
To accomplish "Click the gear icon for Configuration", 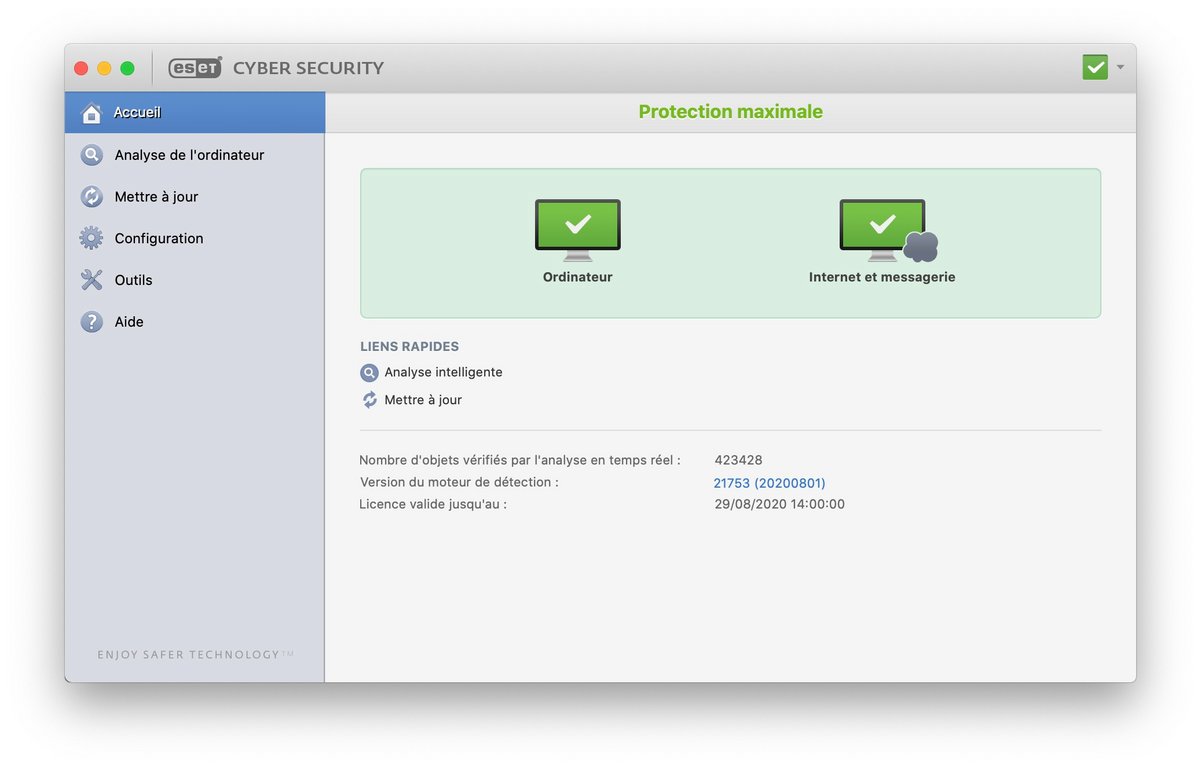I will click(92, 238).
